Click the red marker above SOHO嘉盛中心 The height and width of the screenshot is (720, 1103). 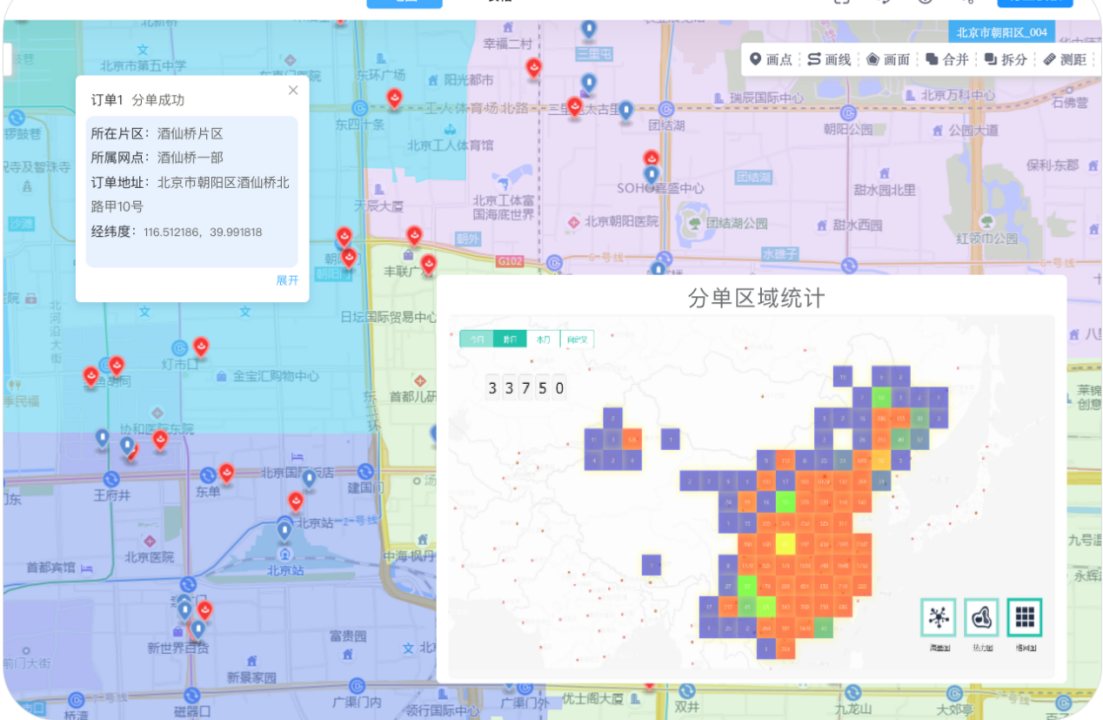tap(651, 158)
